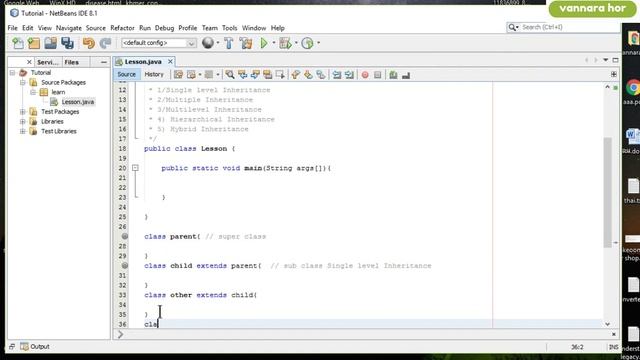This screenshot has height=360, width=640.
Task: Open the File menu
Action: (13, 28)
